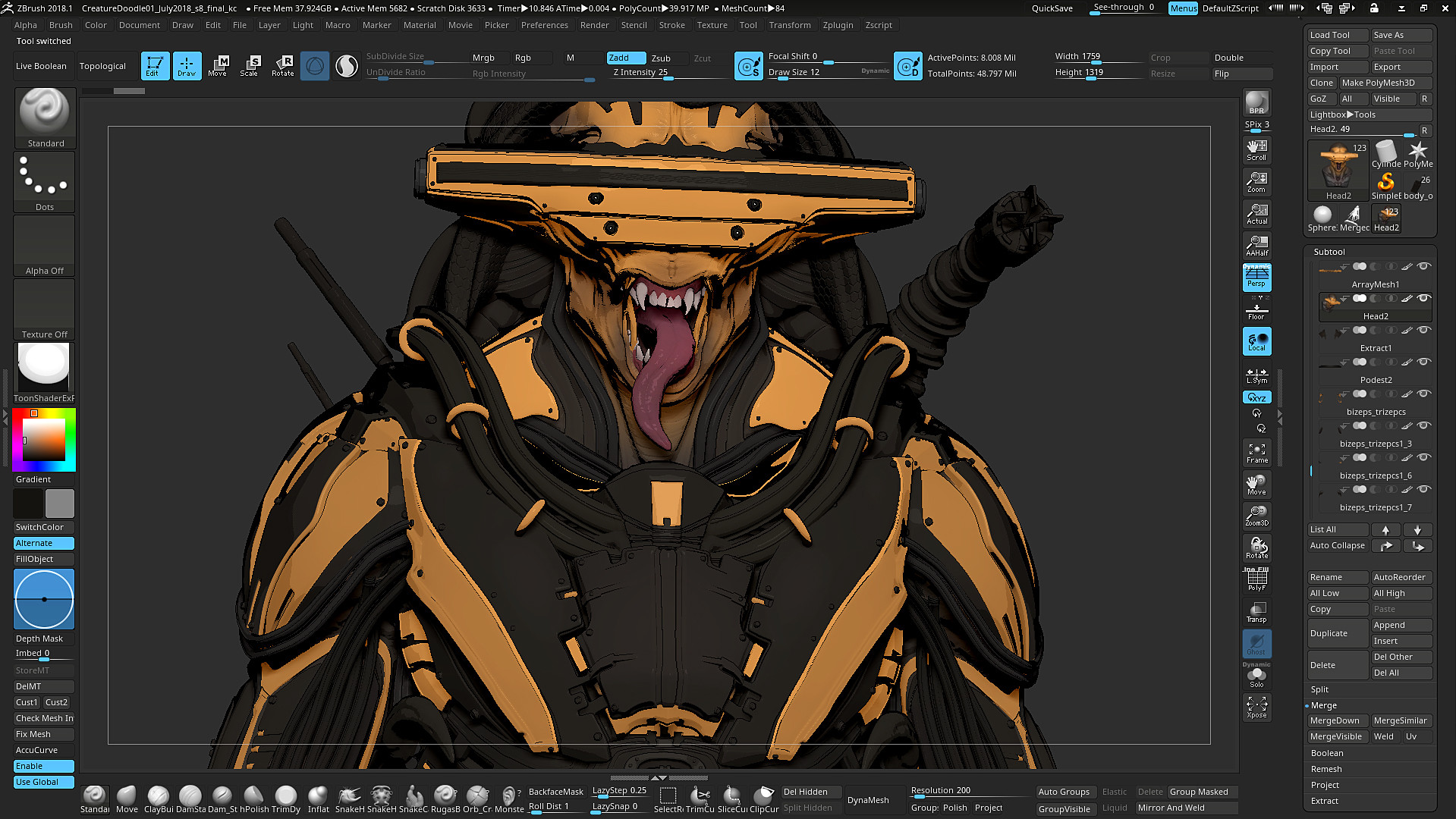Set canvas to AAHalf size
The width and height of the screenshot is (1456, 819).
pos(1256,245)
